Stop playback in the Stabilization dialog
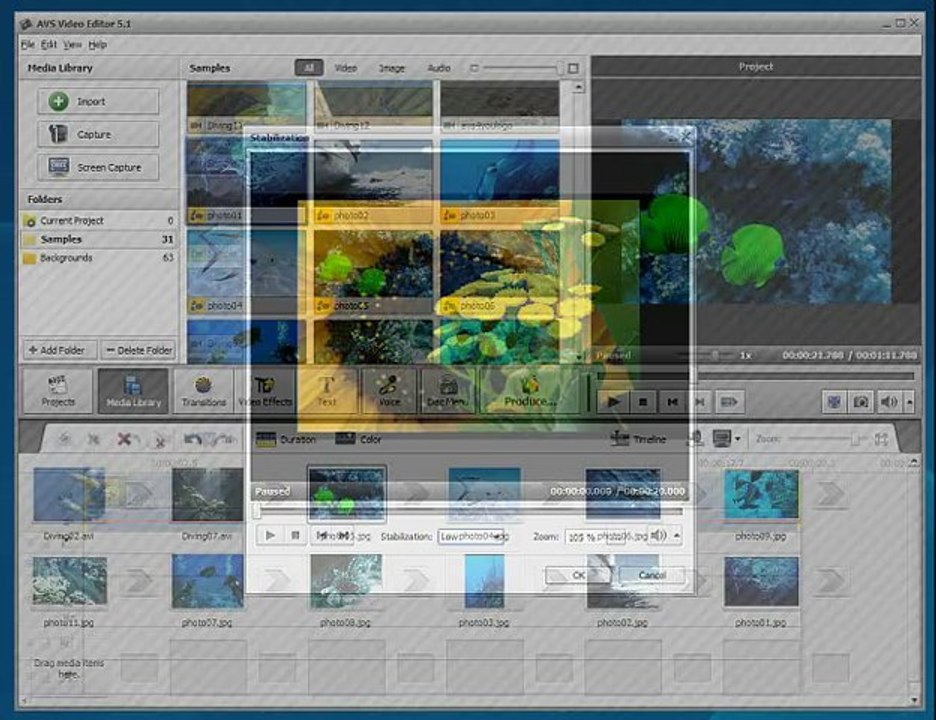This screenshot has height=720, width=936. click(295, 536)
